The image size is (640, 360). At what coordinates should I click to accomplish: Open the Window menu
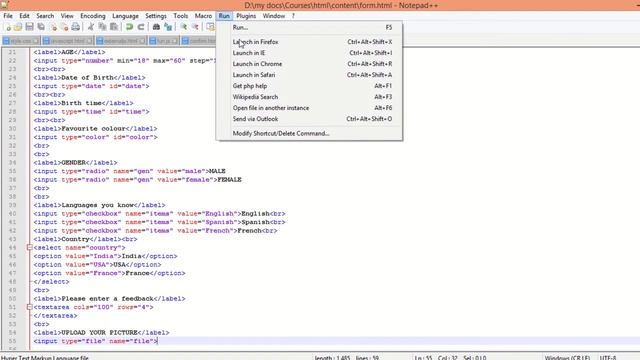(273, 16)
